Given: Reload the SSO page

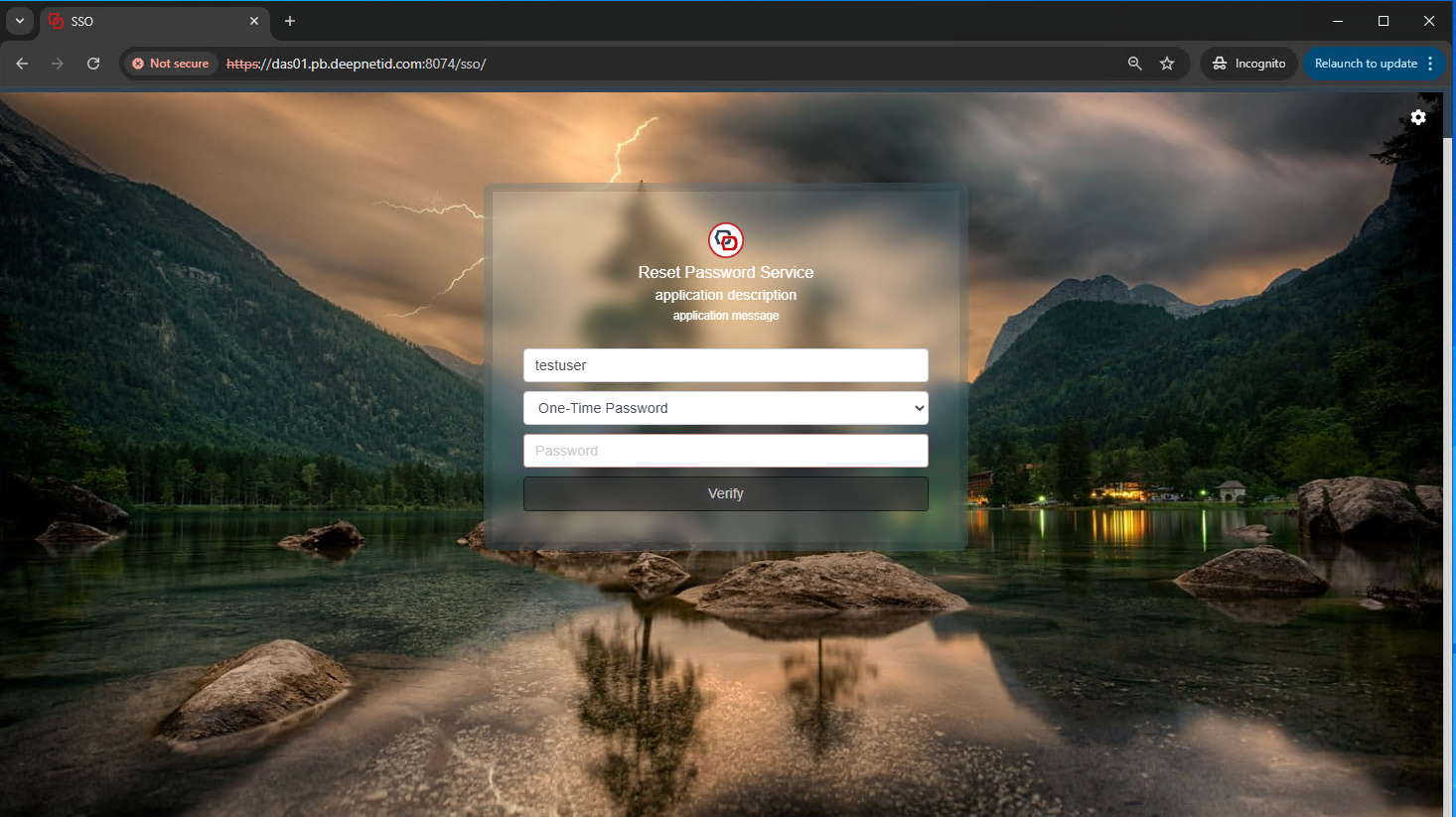Looking at the screenshot, I should click(x=93, y=64).
